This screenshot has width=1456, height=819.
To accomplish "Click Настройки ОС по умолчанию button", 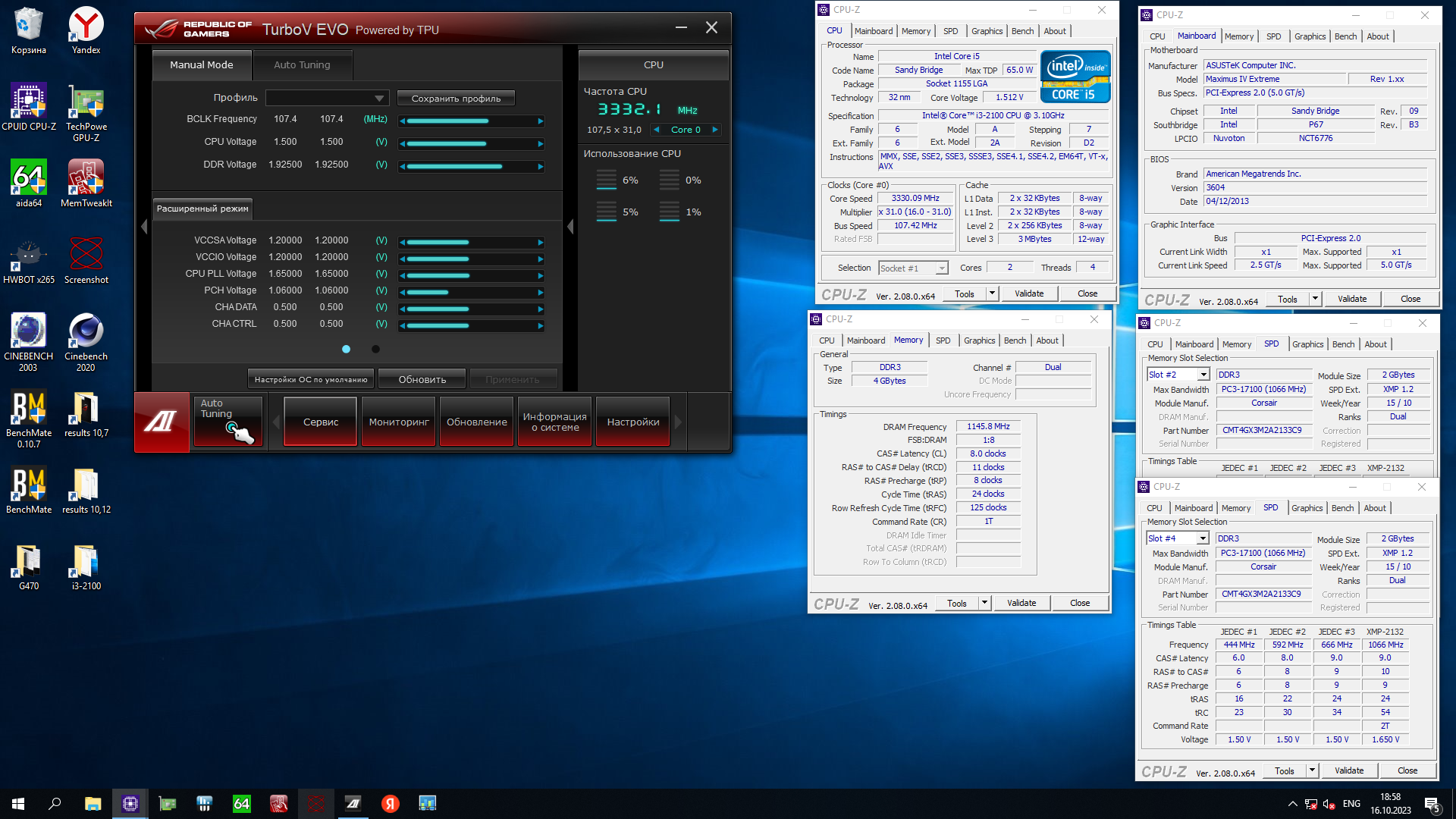I will (x=311, y=379).
